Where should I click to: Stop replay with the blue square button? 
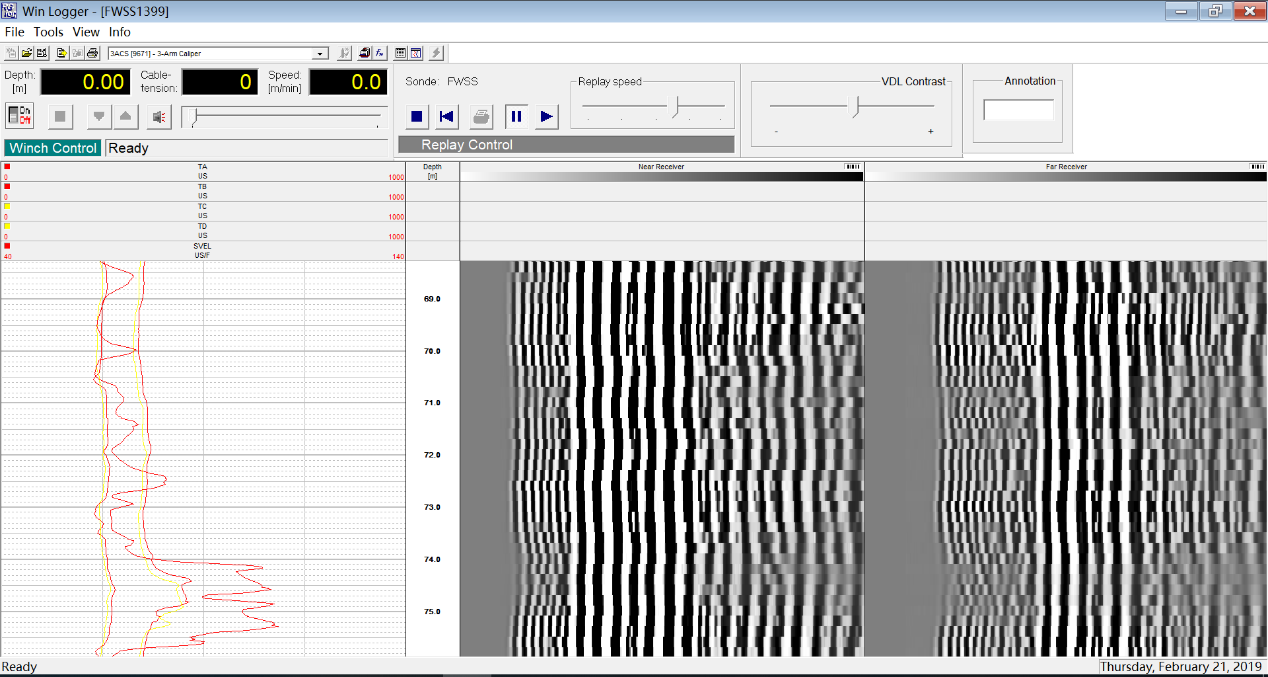coord(417,117)
